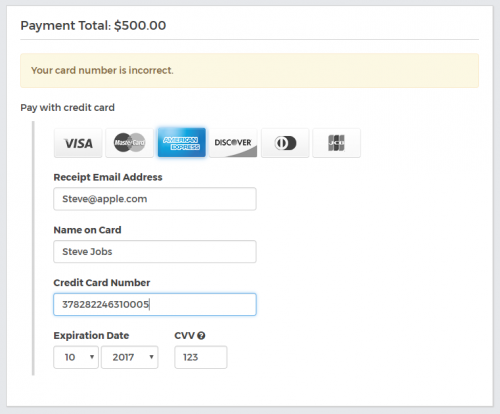Select the Diners Club card icon
500x414 pixels.
[x=285, y=143]
